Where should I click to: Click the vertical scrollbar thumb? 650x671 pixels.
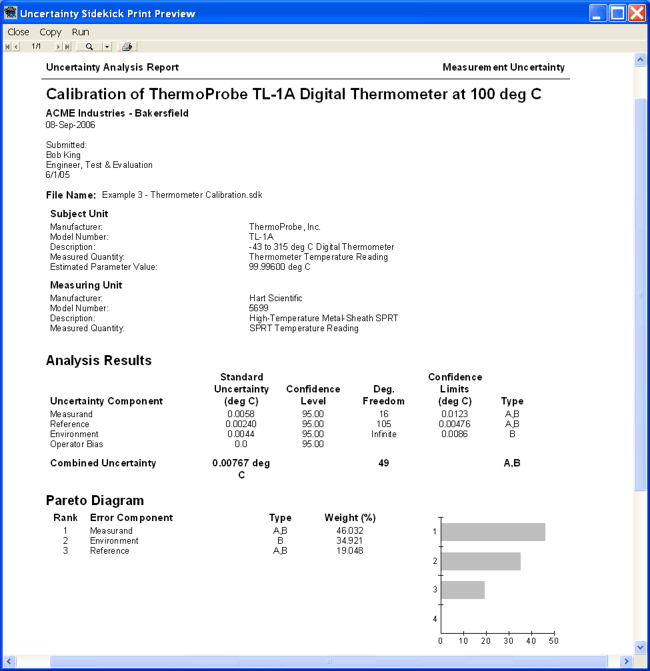(x=640, y=294)
